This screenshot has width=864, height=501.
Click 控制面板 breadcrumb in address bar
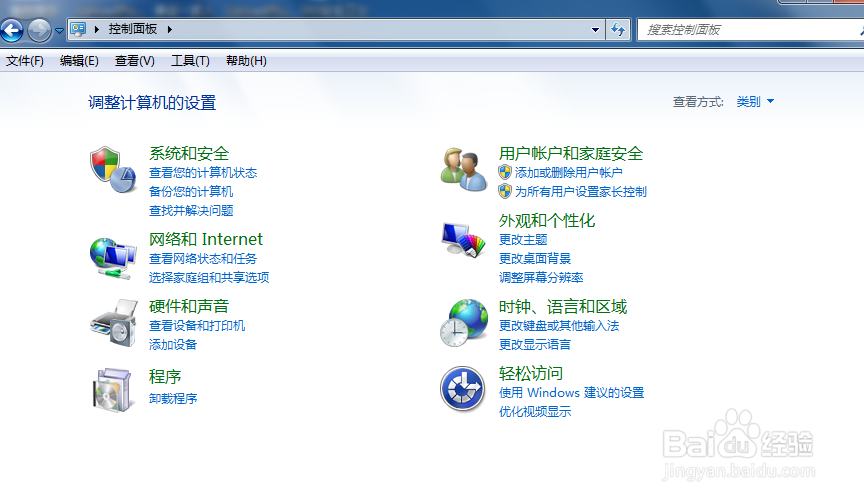[x=133, y=29]
